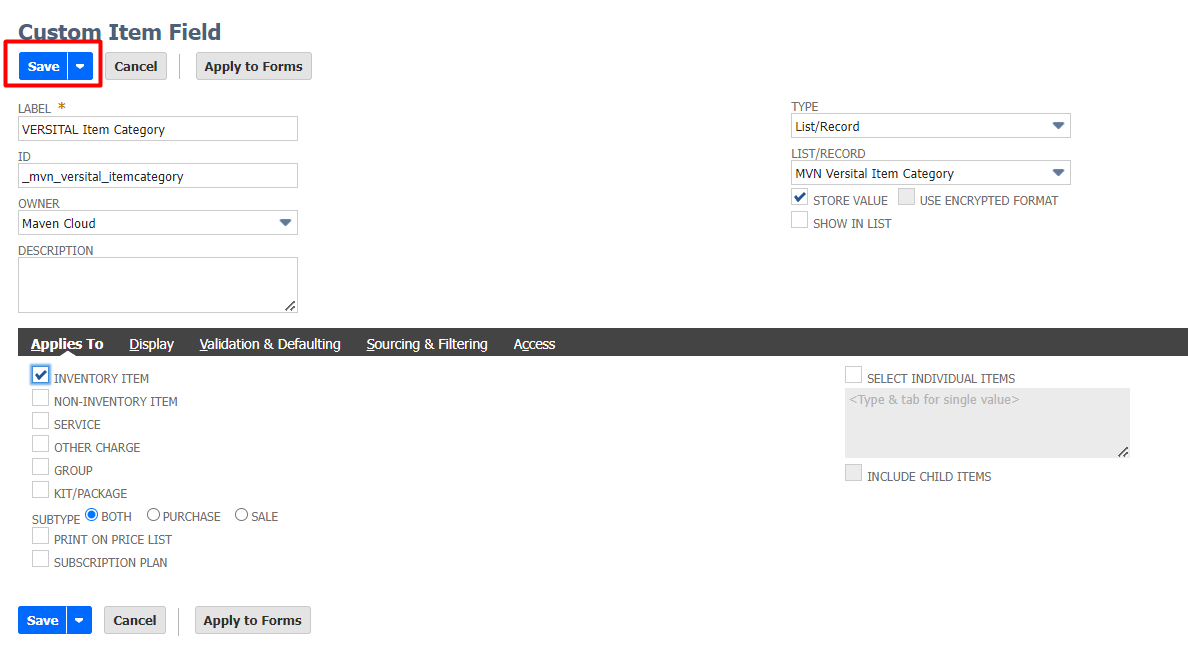The width and height of the screenshot is (1188, 667).
Task: Select the Purchase subtype radio button
Action: [153, 515]
